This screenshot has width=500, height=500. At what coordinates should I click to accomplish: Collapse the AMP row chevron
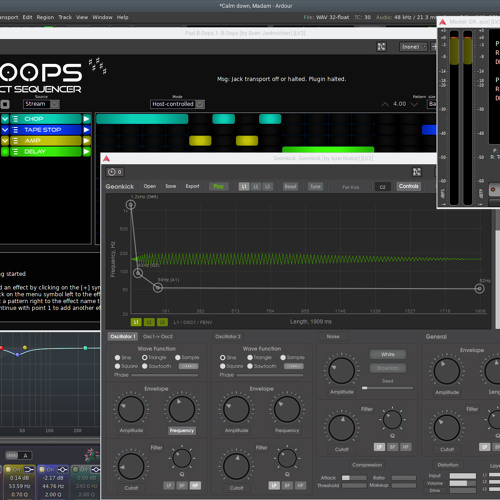pos(5,141)
